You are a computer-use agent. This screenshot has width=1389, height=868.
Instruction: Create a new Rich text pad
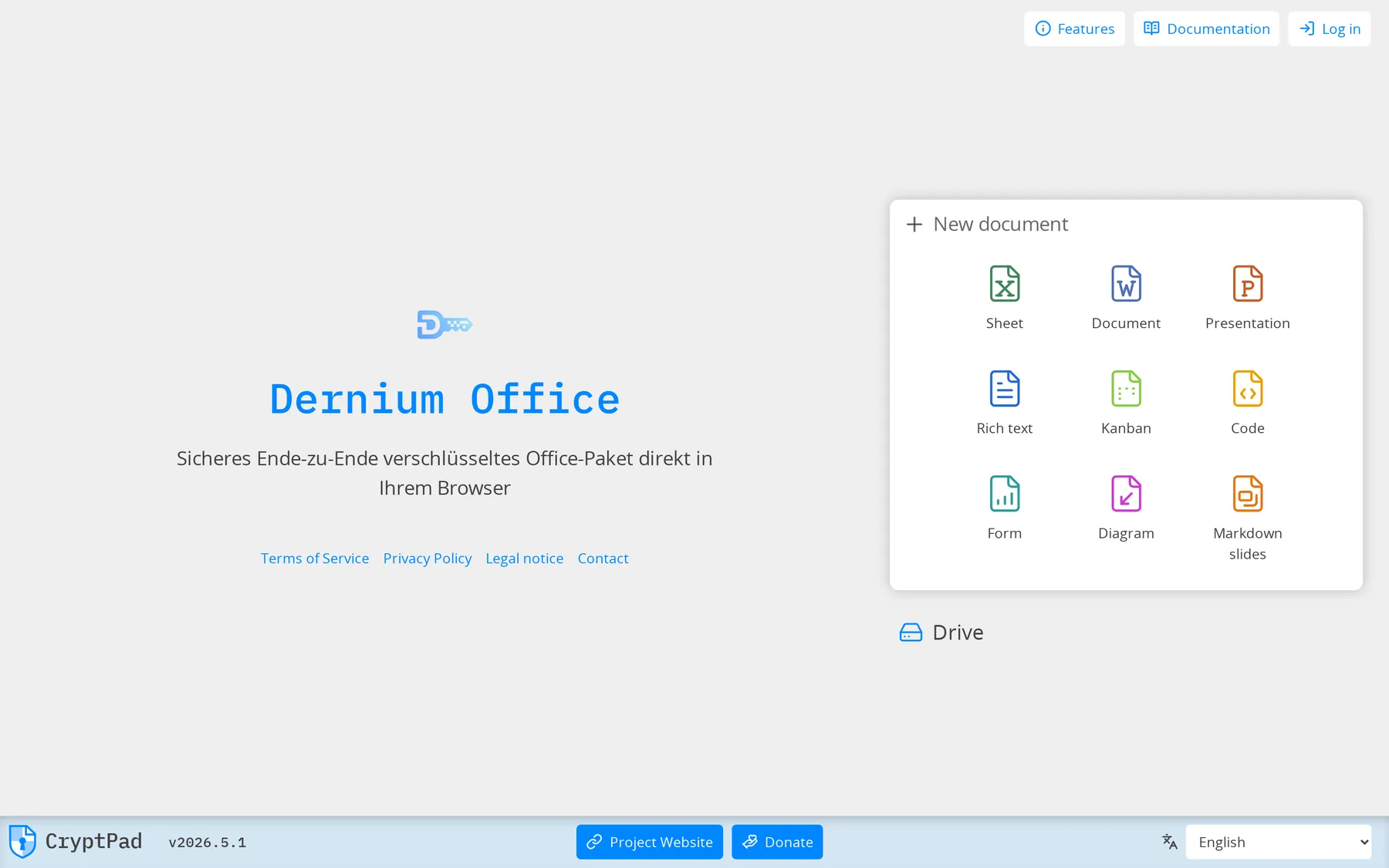coord(1004,403)
